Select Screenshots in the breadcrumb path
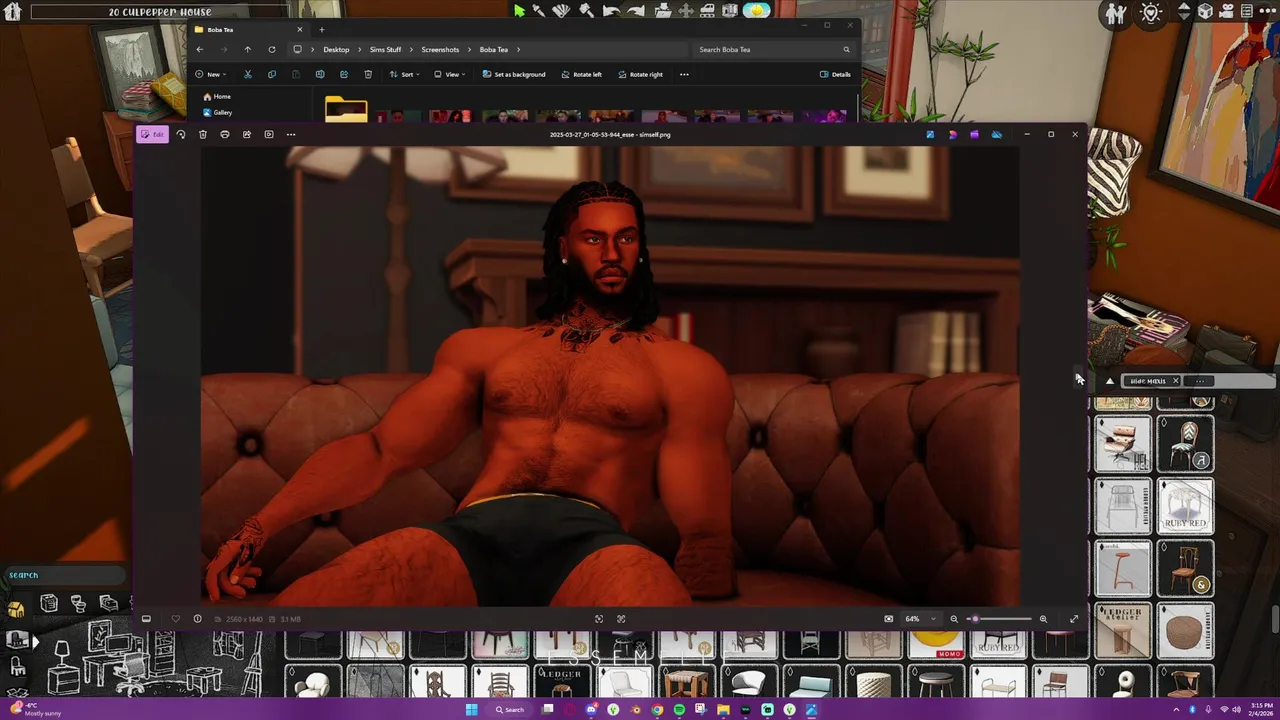The height and width of the screenshot is (720, 1280). (440, 49)
